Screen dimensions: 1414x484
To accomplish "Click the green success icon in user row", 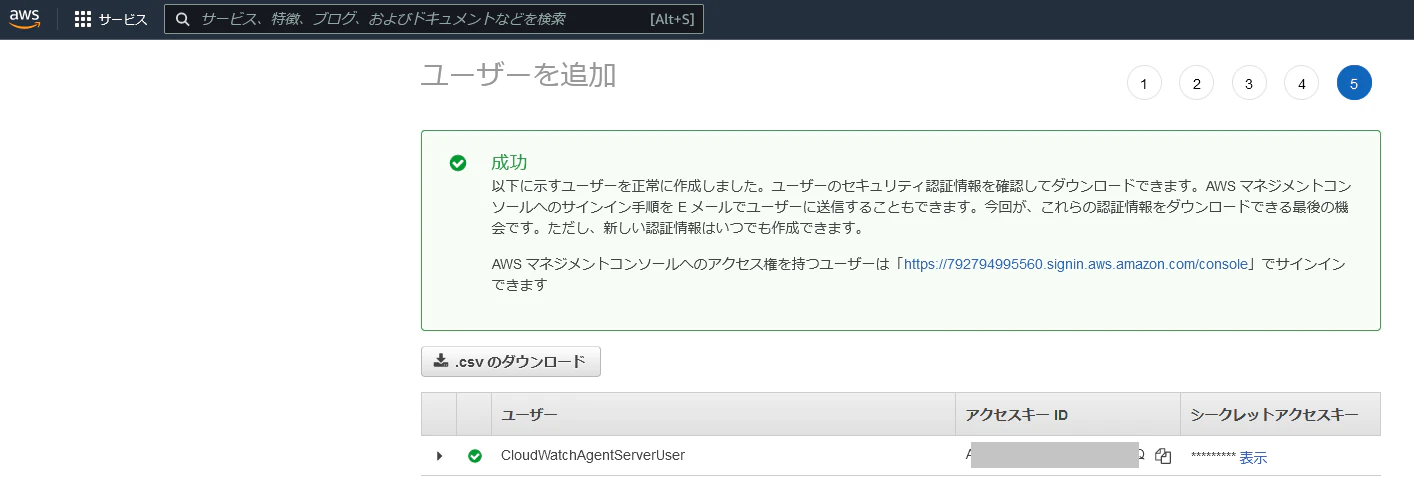I will coord(475,456).
